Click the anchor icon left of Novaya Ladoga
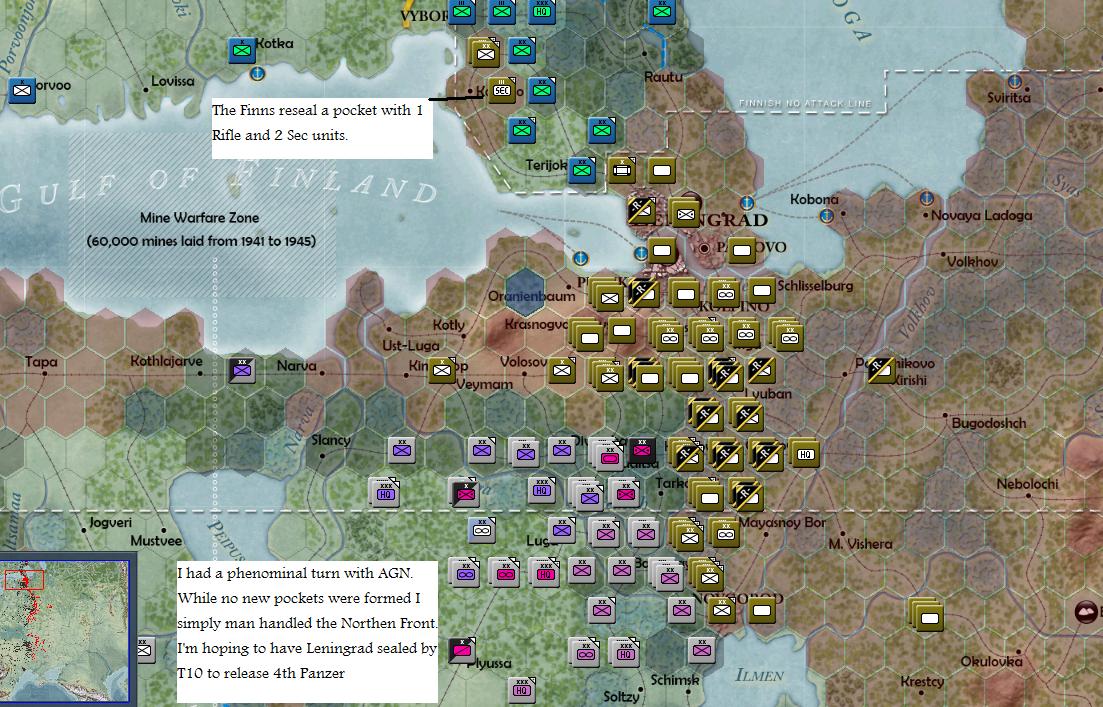The height and width of the screenshot is (707, 1103). 927,199
